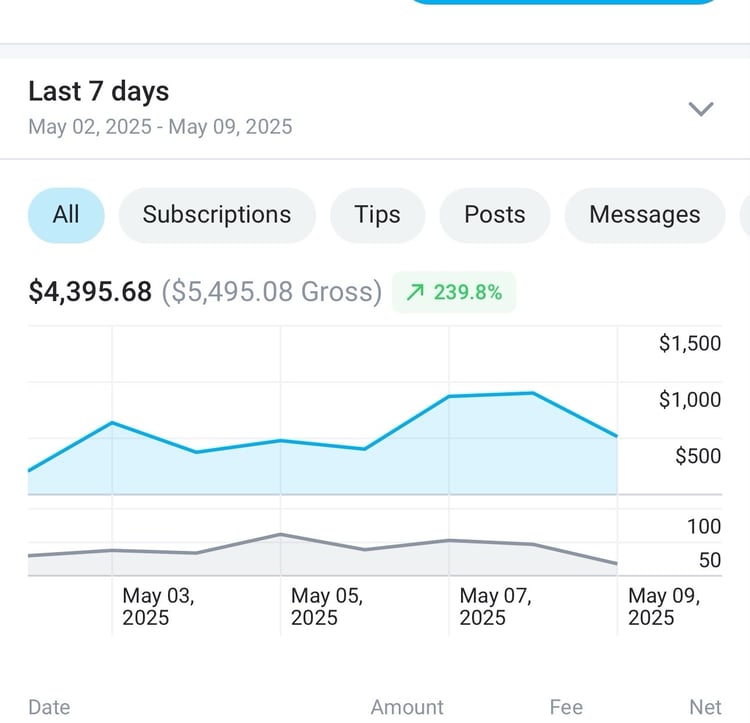Image resolution: width=750 pixels, height=723 pixels.
Task: Switch to the Posts filter
Action: [495, 215]
